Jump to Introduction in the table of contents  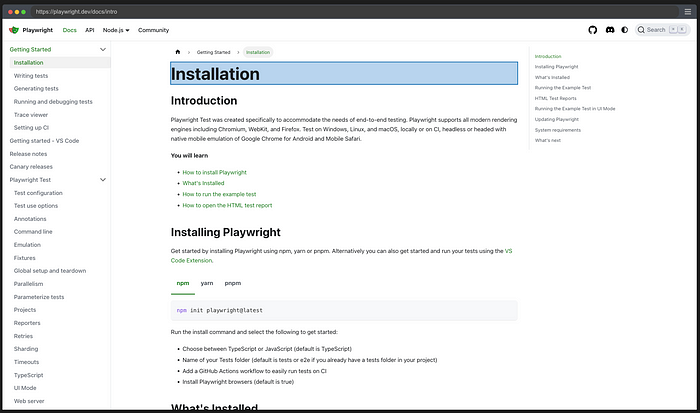(548, 56)
